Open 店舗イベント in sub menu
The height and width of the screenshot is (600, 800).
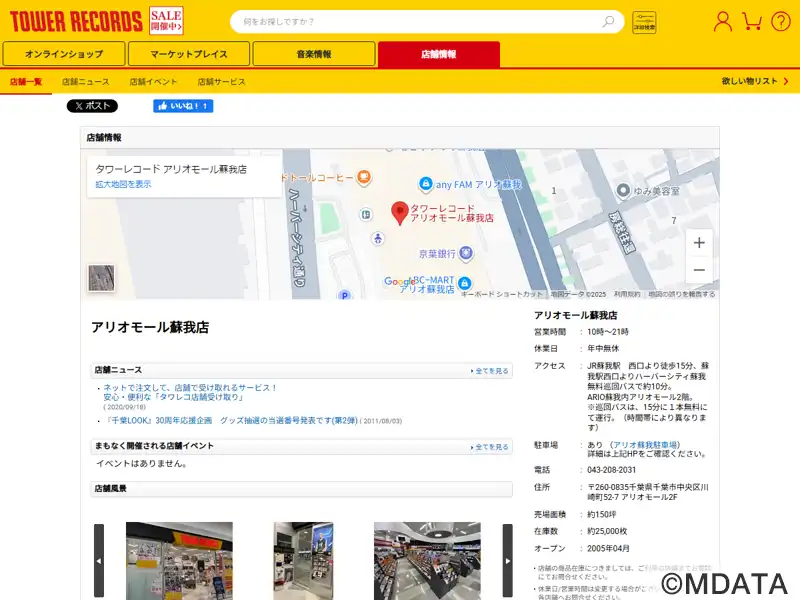point(153,82)
